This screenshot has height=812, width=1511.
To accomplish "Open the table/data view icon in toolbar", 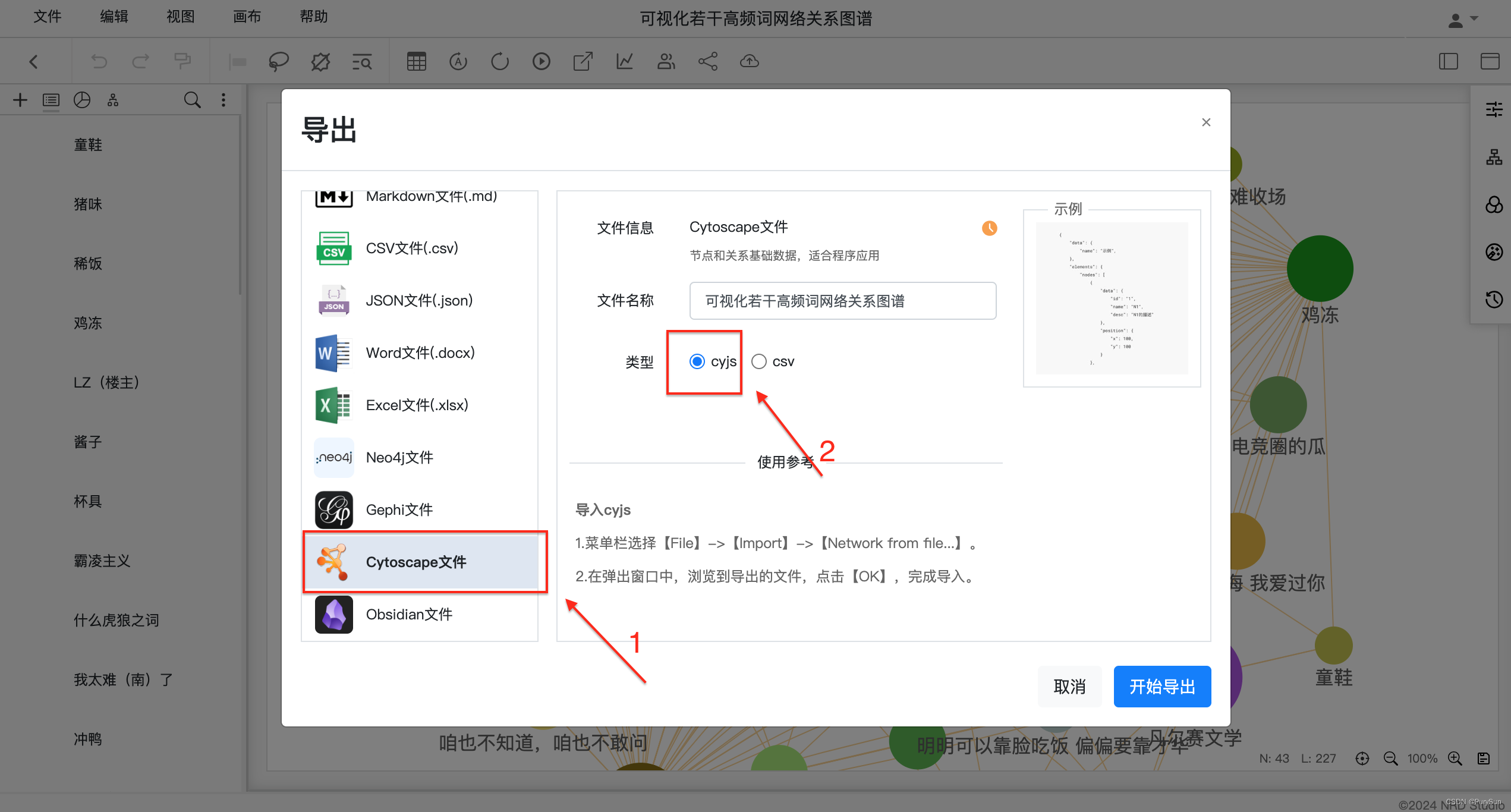I will 417,61.
